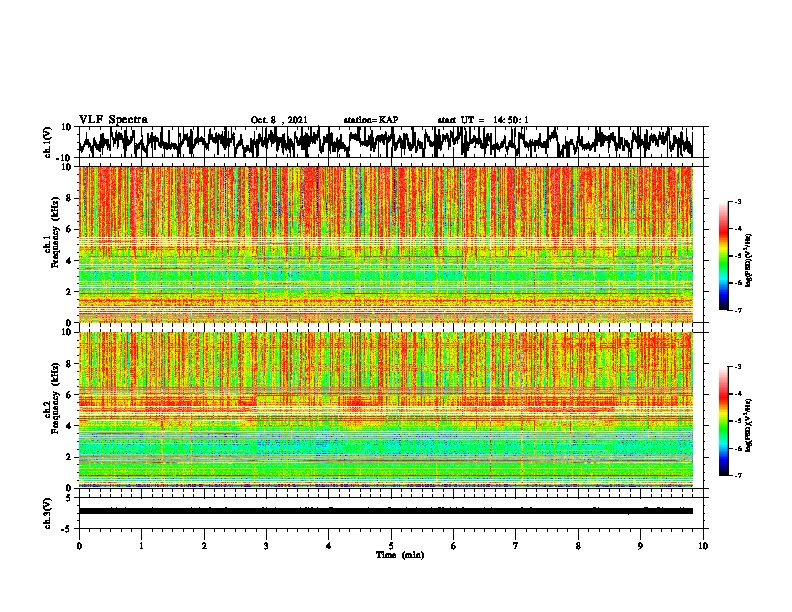Viewport: 792px width, 612px height.
Task: Click the time axis tick label "4"
Action: pyautogui.click(x=329, y=546)
